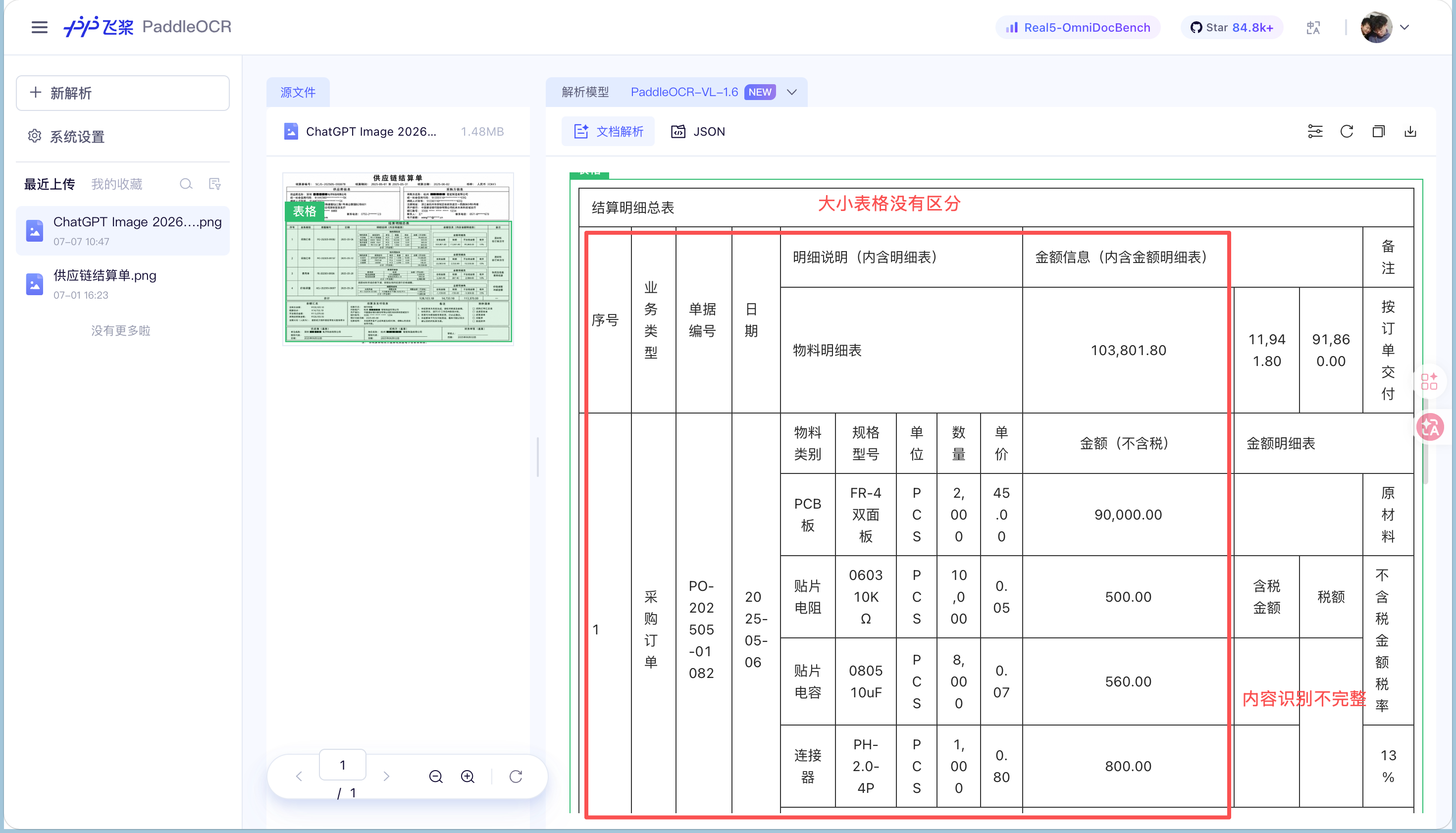1456x833 pixels.
Task: Select the 最近上传 tab
Action: (49, 184)
